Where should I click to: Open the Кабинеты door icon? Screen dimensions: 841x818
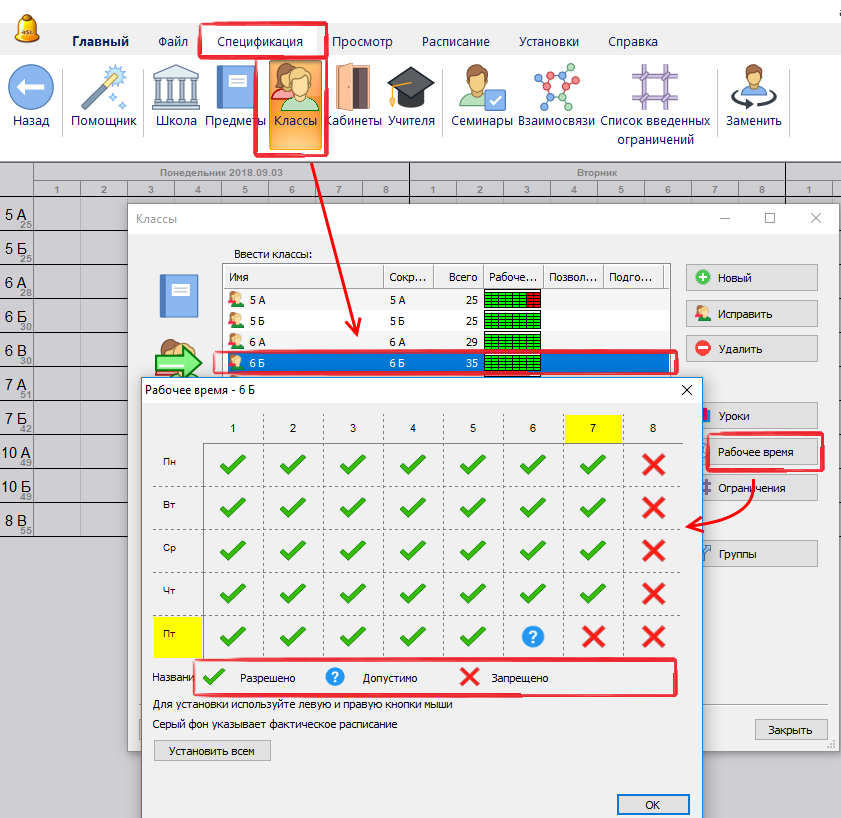353,88
